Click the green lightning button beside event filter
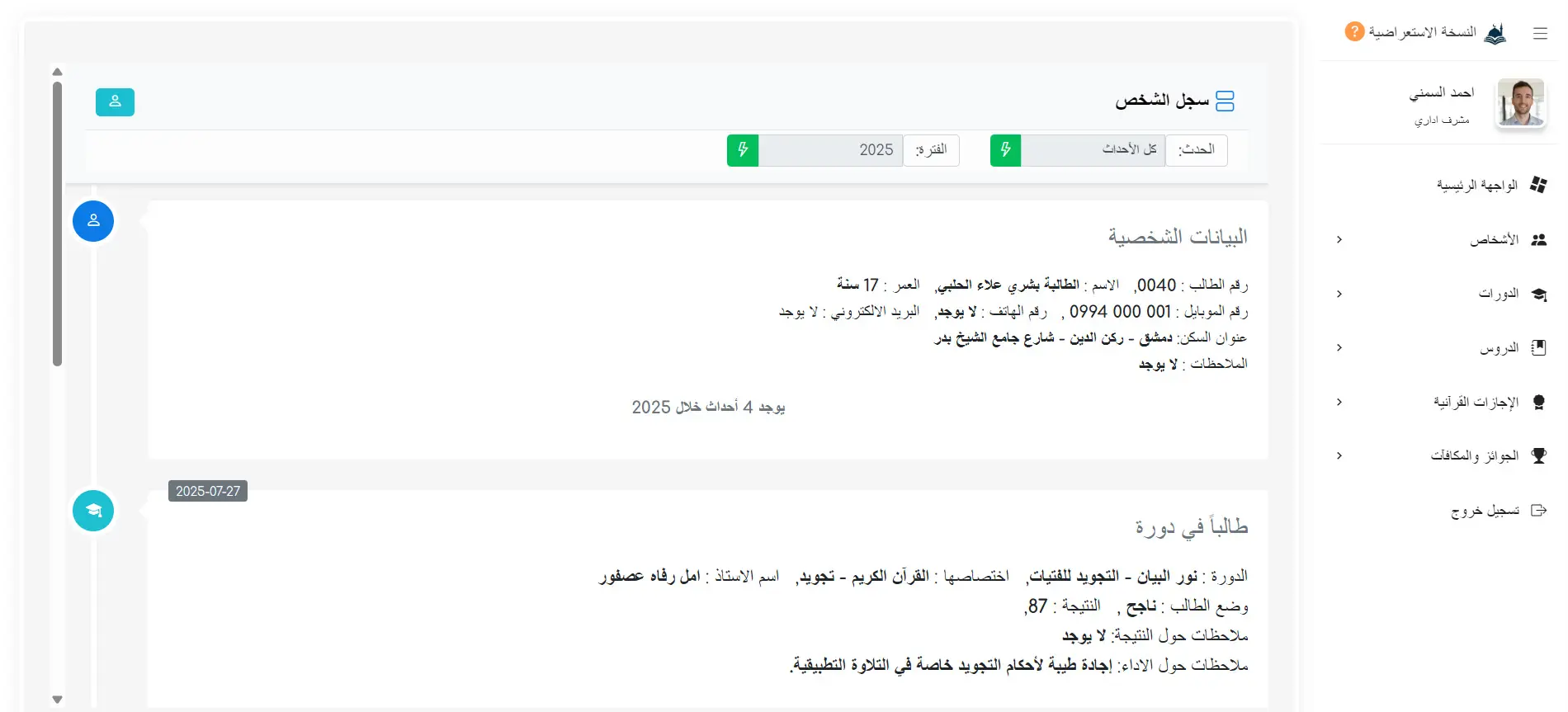Viewport: 1568px width, 712px height. click(x=1005, y=150)
